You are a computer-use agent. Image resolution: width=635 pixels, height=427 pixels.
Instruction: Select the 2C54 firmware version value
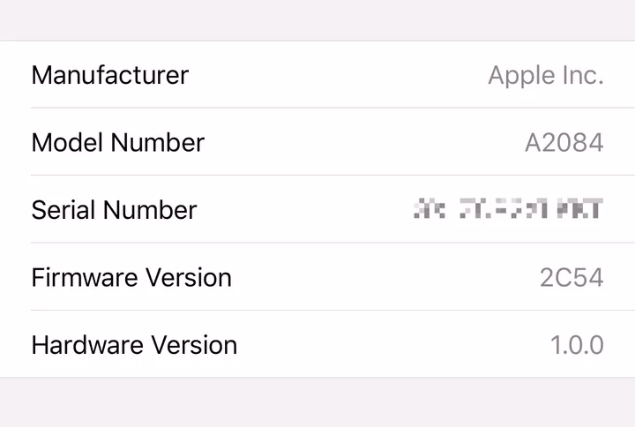[570, 277]
